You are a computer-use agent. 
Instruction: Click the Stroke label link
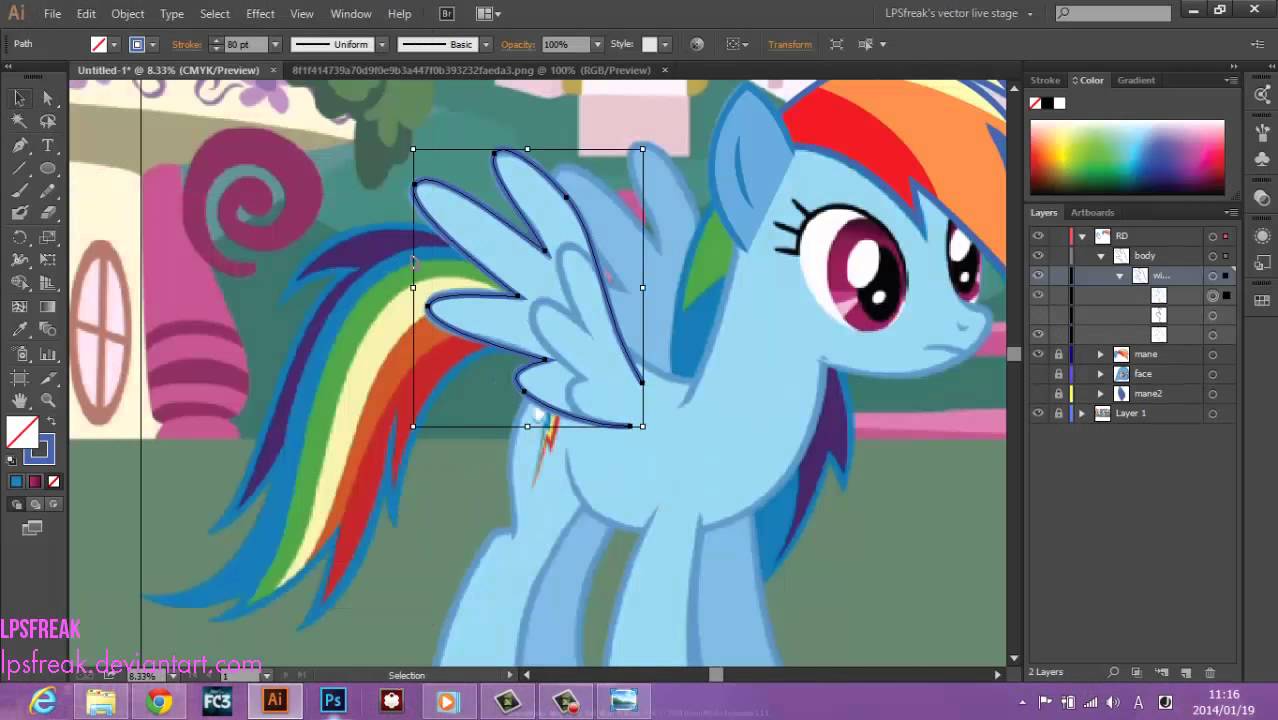pyautogui.click(x=187, y=45)
